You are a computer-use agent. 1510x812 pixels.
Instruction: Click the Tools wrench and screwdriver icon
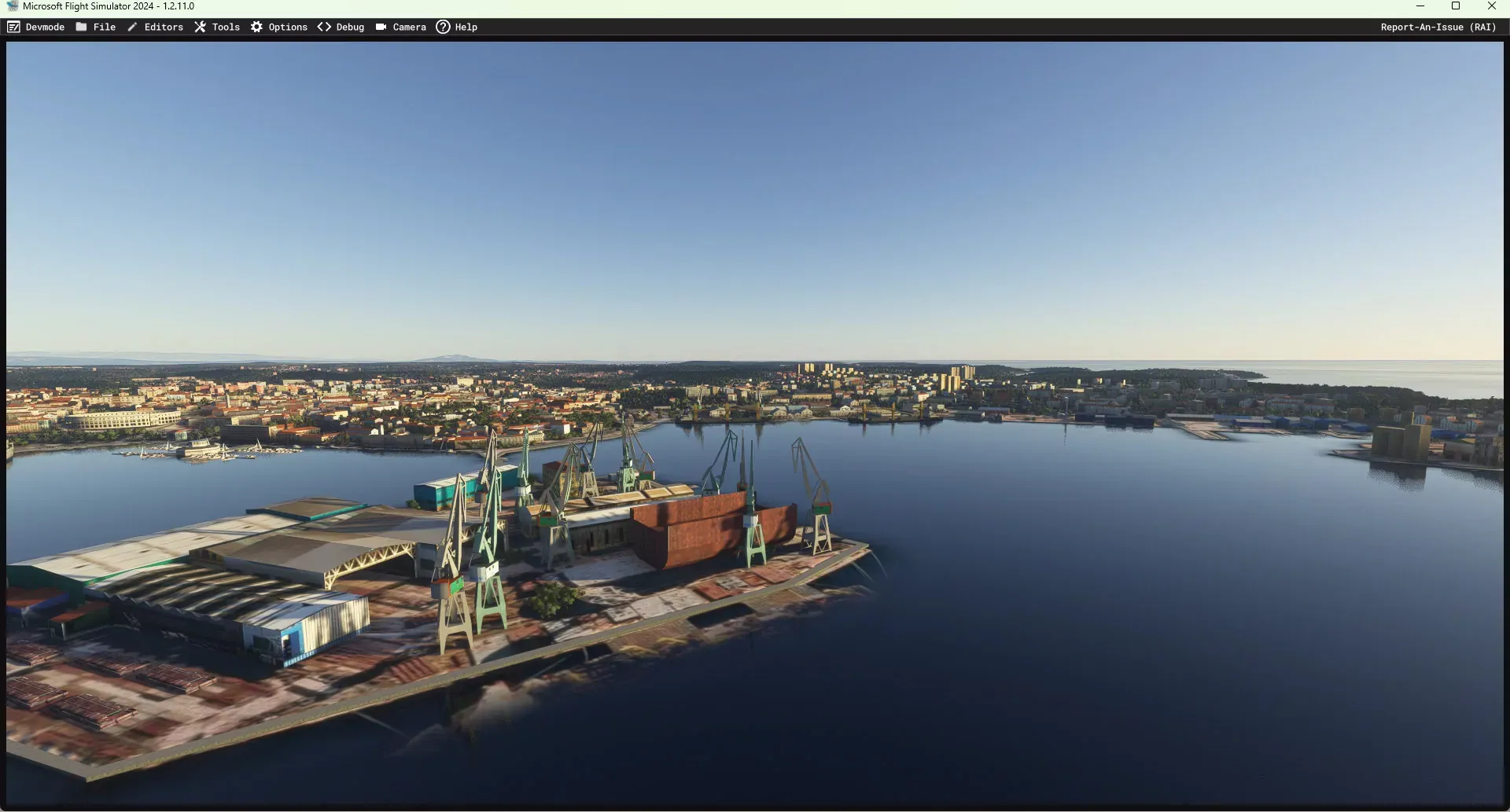[x=200, y=27]
